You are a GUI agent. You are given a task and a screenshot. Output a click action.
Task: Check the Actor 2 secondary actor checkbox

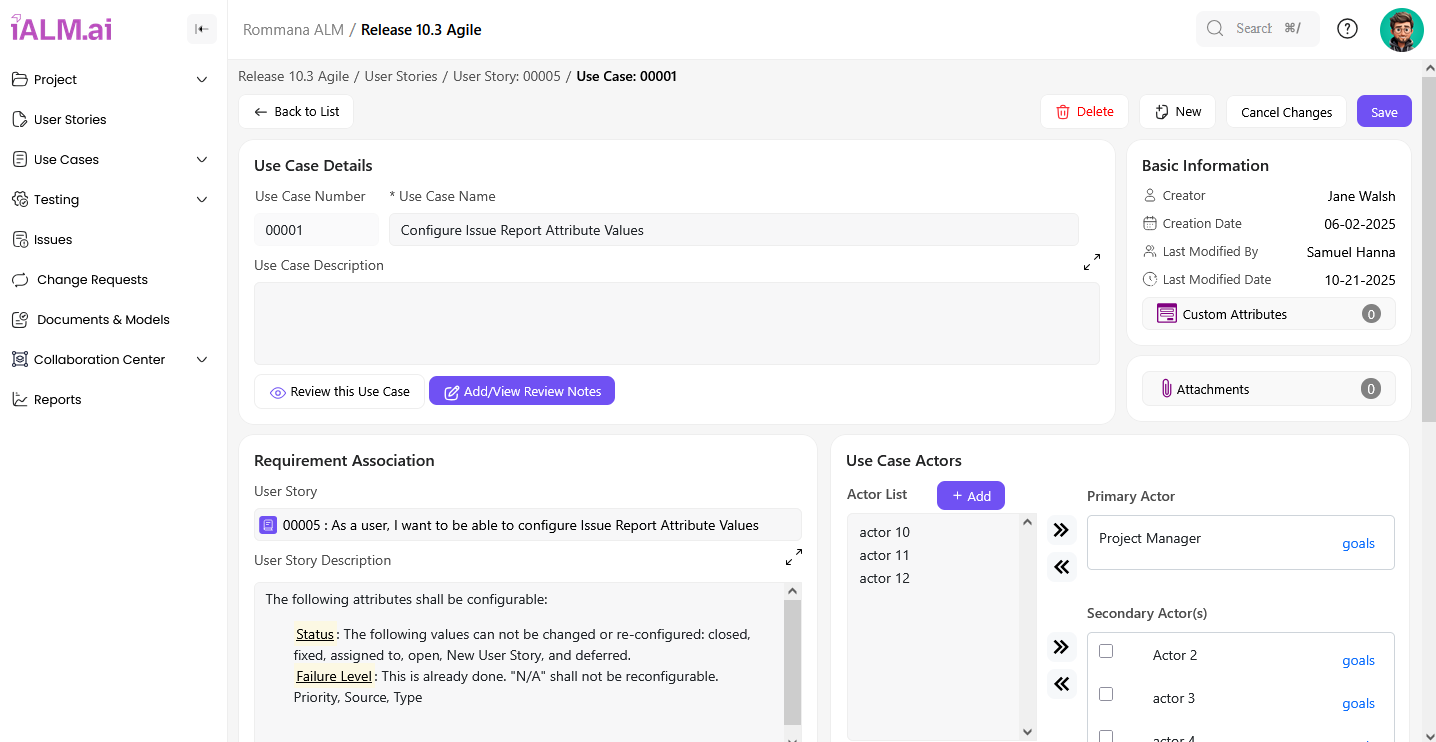coord(1106,651)
